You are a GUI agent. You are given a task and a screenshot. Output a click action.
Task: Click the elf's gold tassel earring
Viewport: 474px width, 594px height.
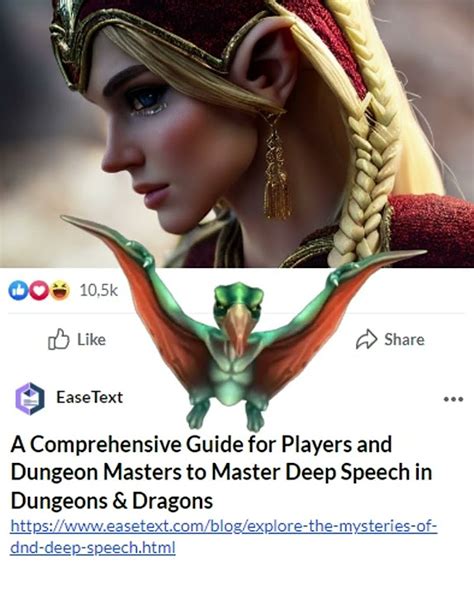click(276, 167)
